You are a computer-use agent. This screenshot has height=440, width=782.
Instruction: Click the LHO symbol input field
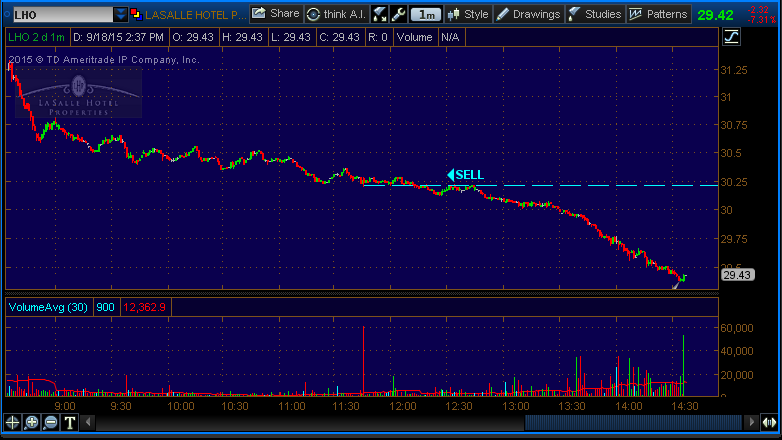click(x=58, y=15)
